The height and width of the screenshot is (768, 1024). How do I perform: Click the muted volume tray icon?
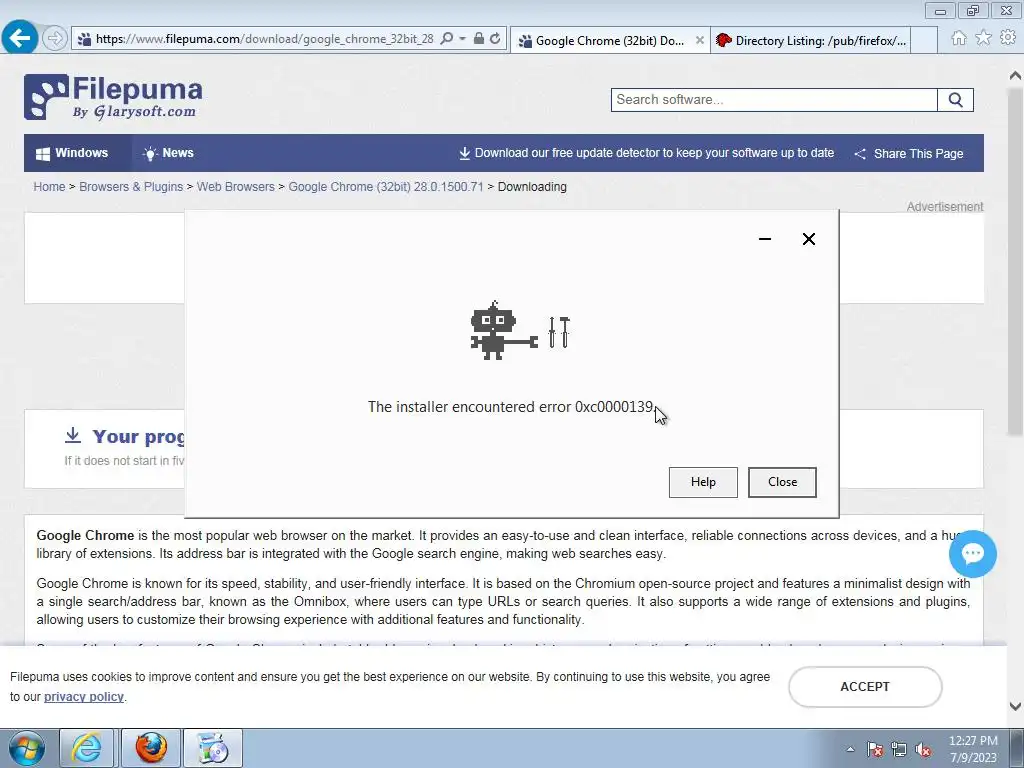[x=923, y=749]
